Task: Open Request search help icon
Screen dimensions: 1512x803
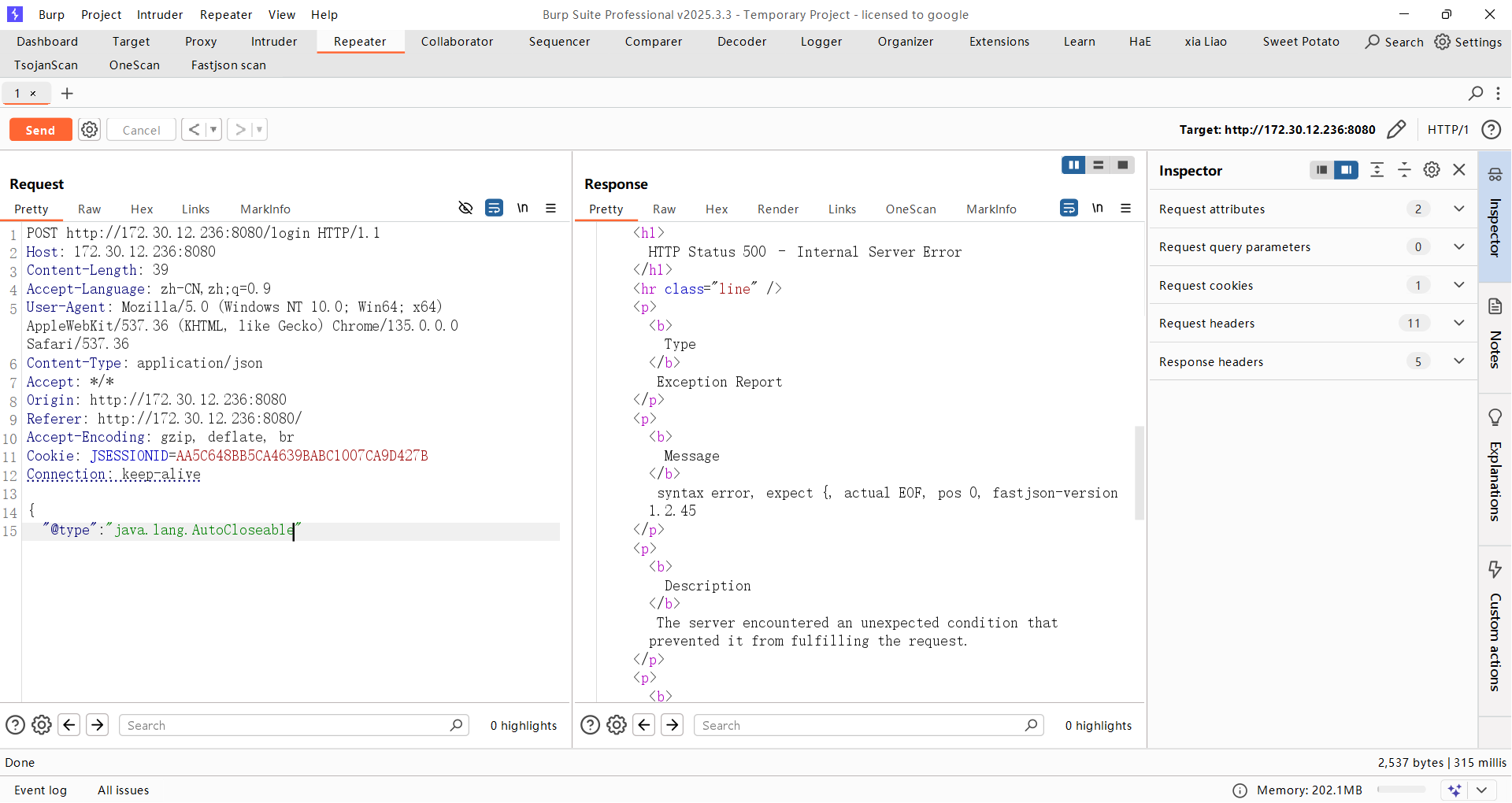Action: click(15, 725)
